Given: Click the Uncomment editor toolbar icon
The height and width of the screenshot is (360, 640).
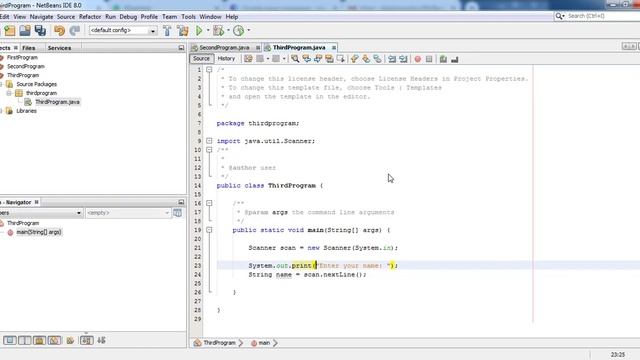Looking at the screenshot, I should click(x=455, y=59).
